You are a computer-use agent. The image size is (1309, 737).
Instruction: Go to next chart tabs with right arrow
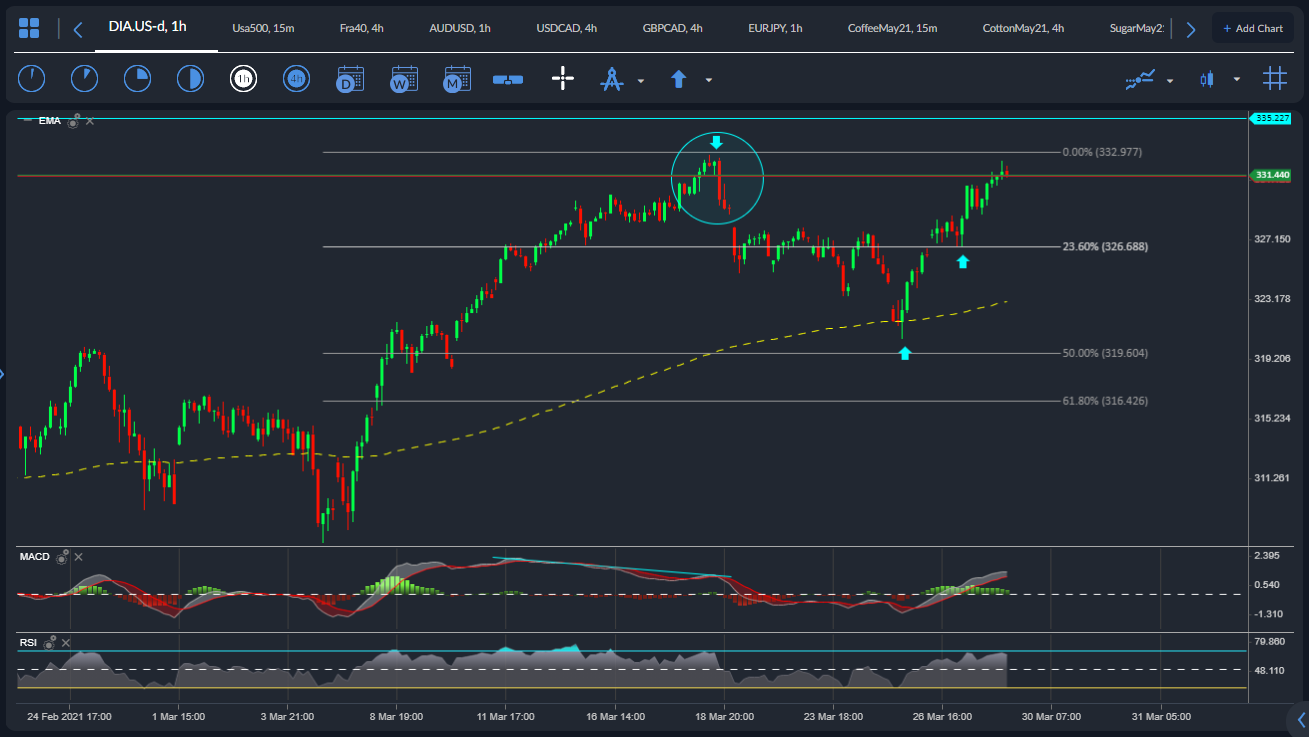point(1190,29)
